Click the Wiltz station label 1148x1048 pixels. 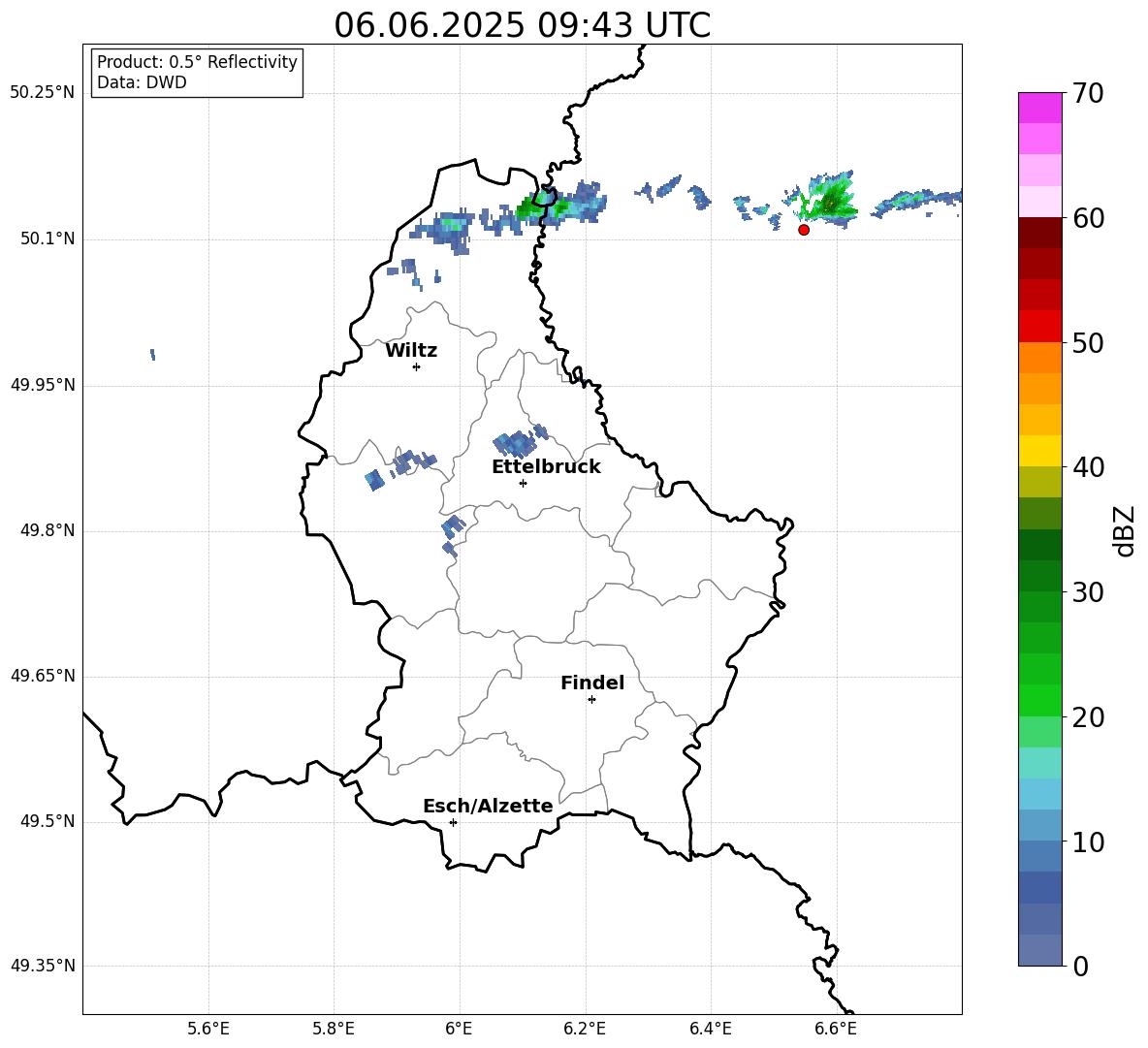point(411,351)
